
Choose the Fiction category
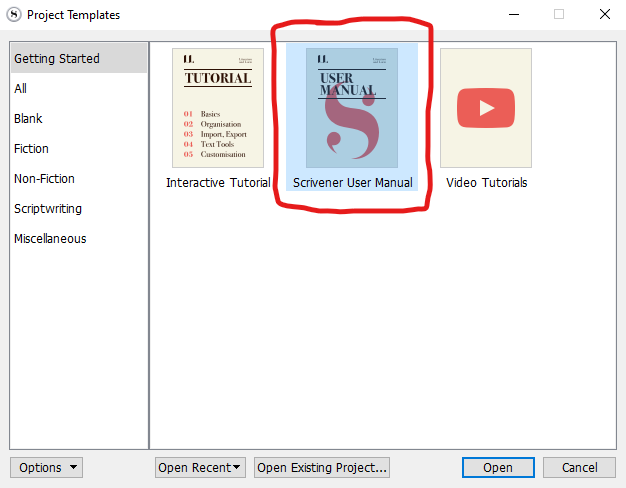pos(79,149)
